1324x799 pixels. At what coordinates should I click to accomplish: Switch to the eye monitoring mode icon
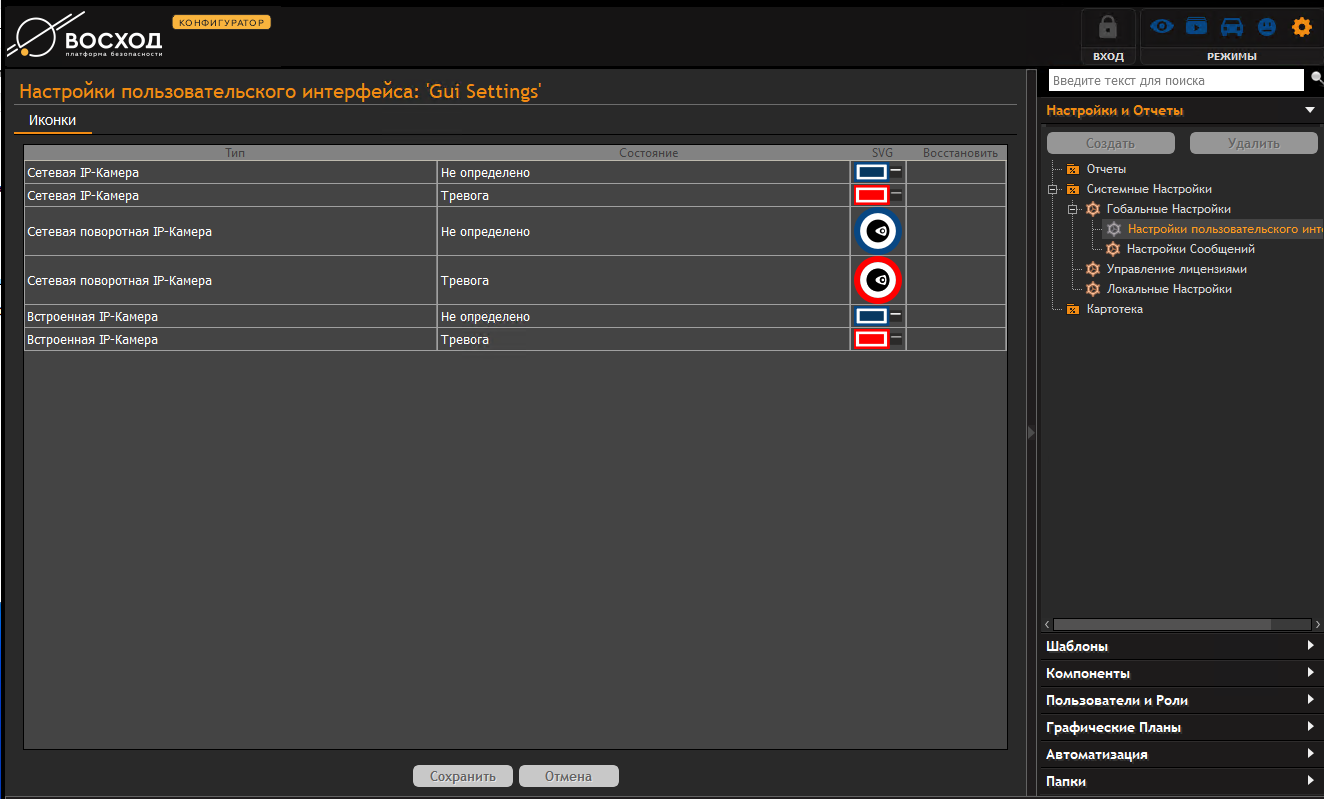(1161, 27)
